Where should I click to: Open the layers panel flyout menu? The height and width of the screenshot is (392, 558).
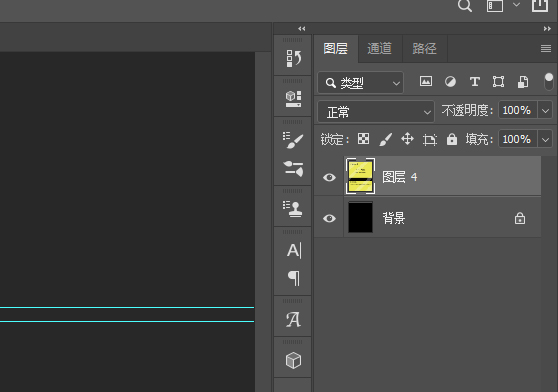tap(546, 48)
